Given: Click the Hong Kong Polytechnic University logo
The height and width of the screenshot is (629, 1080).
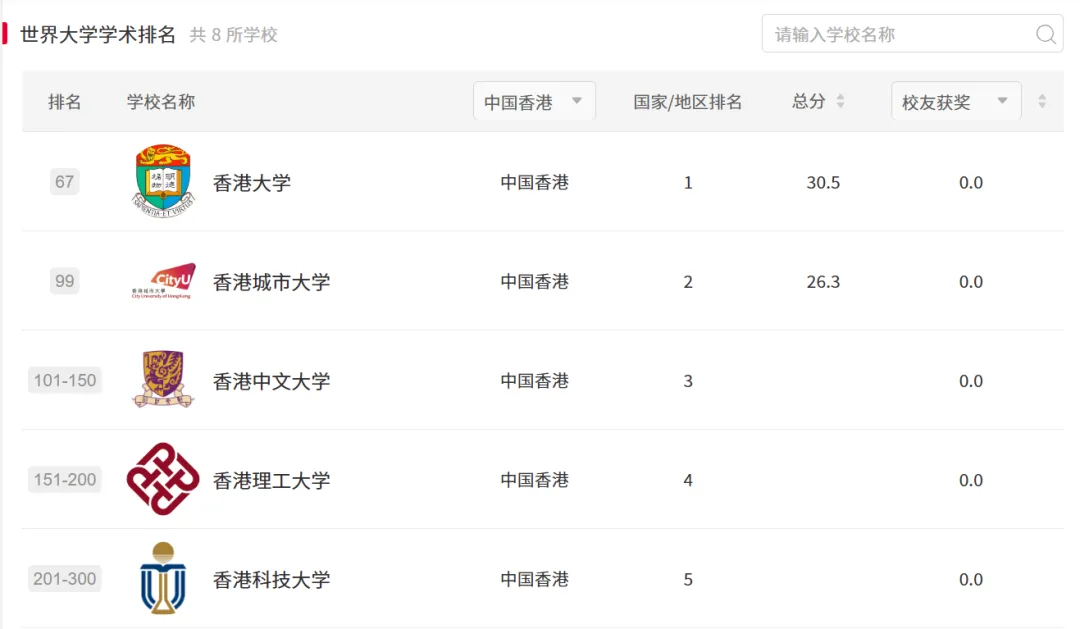Looking at the screenshot, I should click(x=163, y=479).
